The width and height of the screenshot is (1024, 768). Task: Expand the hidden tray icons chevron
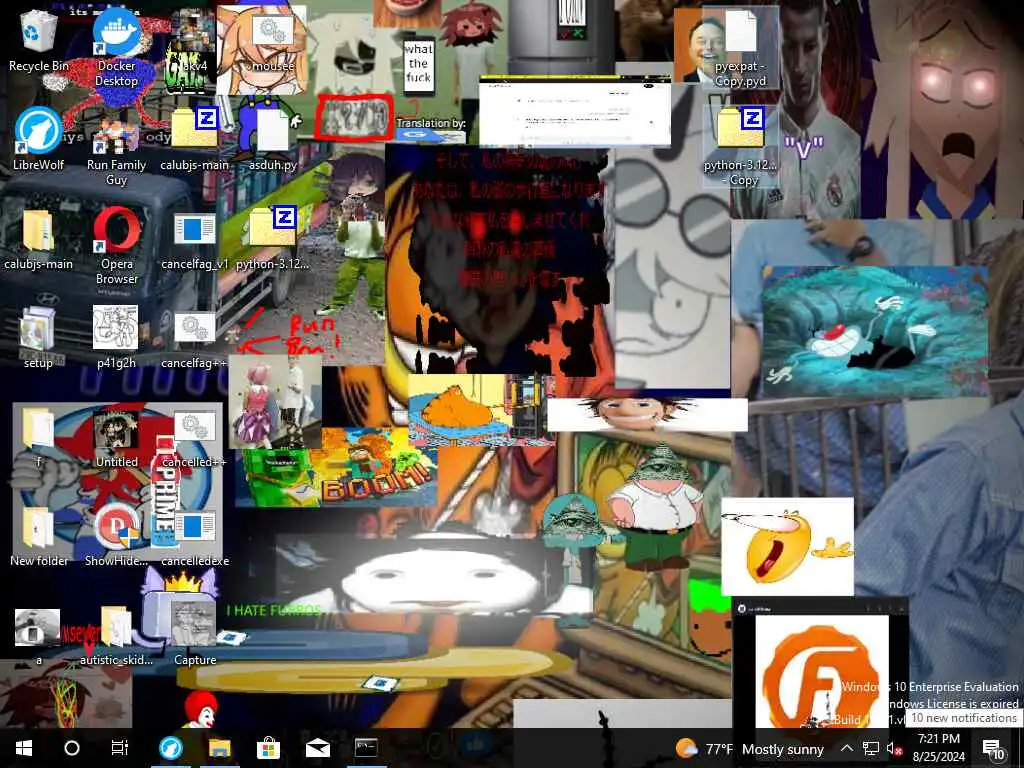click(x=846, y=748)
